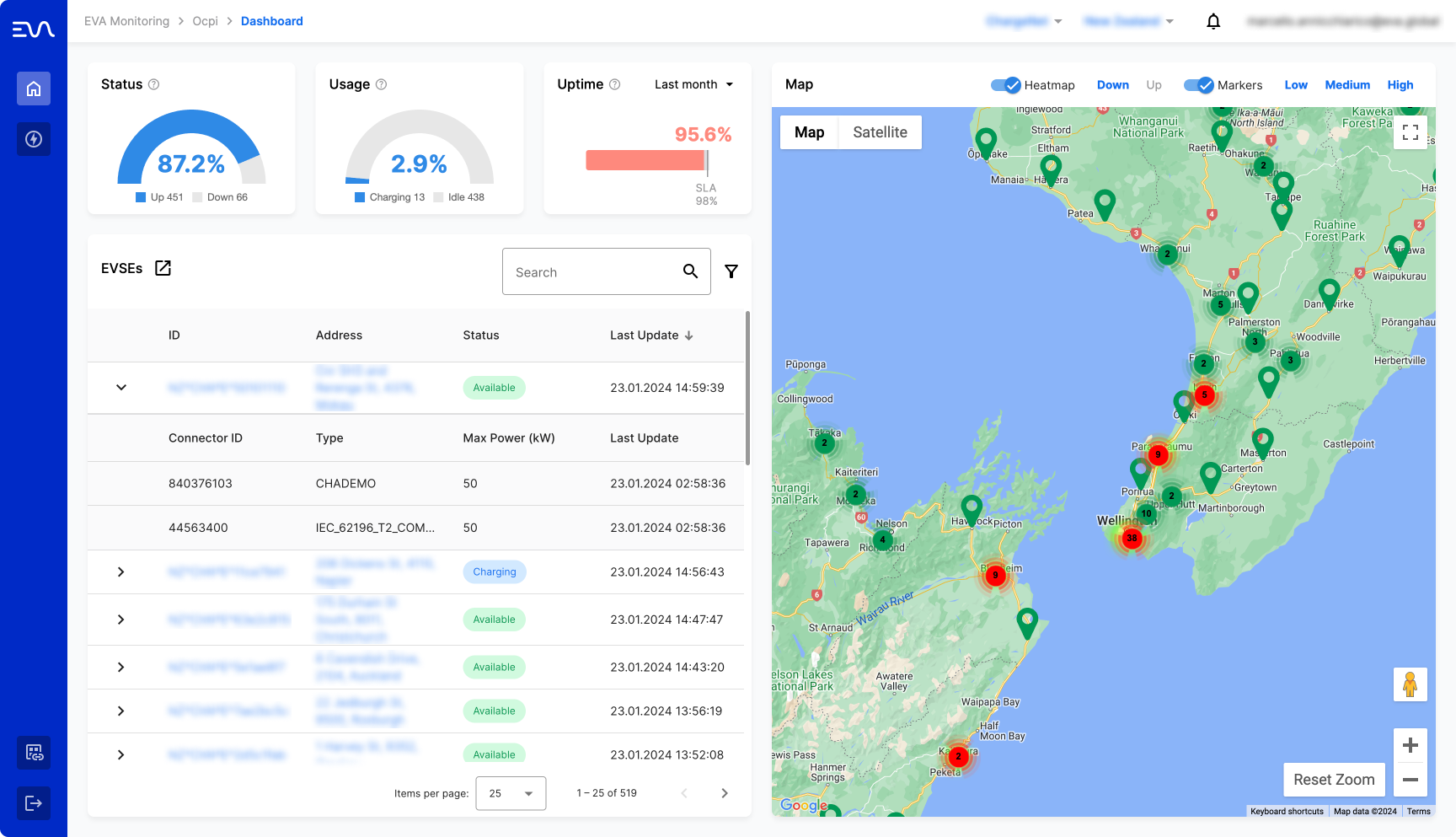The height and width of the screenshot is (837, 1456).
Task: Open the notifications bell
Action: pos(1213,21)
